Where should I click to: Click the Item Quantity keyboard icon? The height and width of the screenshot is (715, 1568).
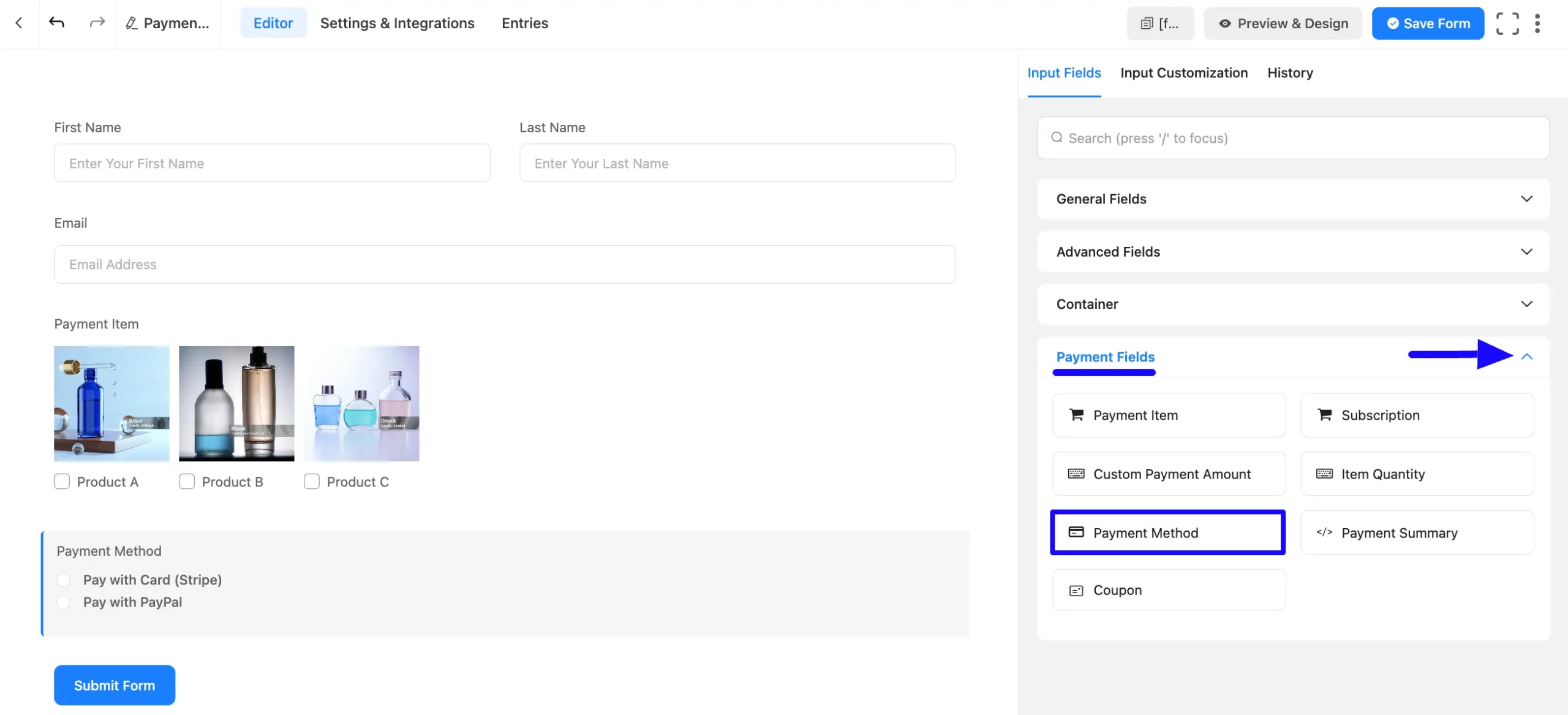click(1324, 474)
